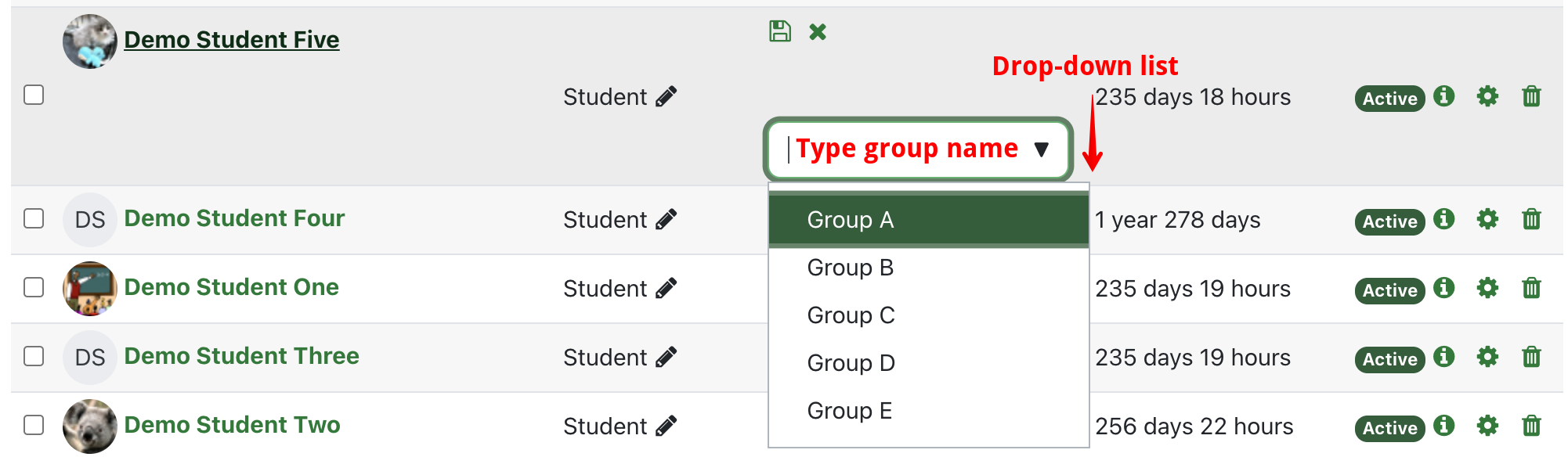This screenshot has width=1568, height=457.
Task: Edit role pencil icon for Demo Student Five
Action: click(667, 96)
